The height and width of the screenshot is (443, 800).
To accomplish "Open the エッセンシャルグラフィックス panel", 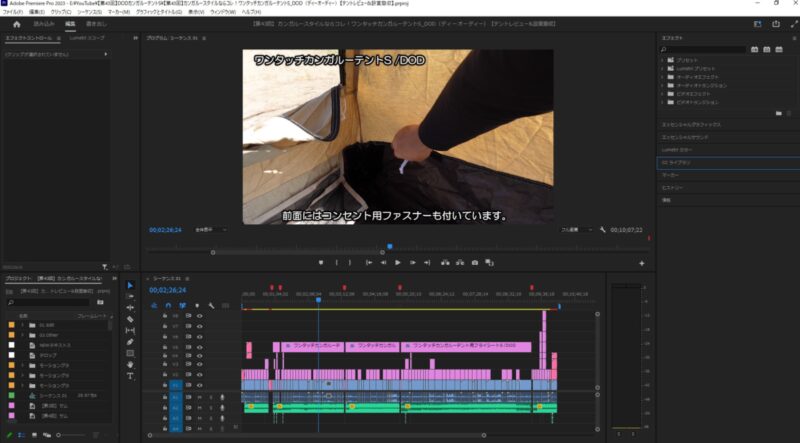I will 691,125.
